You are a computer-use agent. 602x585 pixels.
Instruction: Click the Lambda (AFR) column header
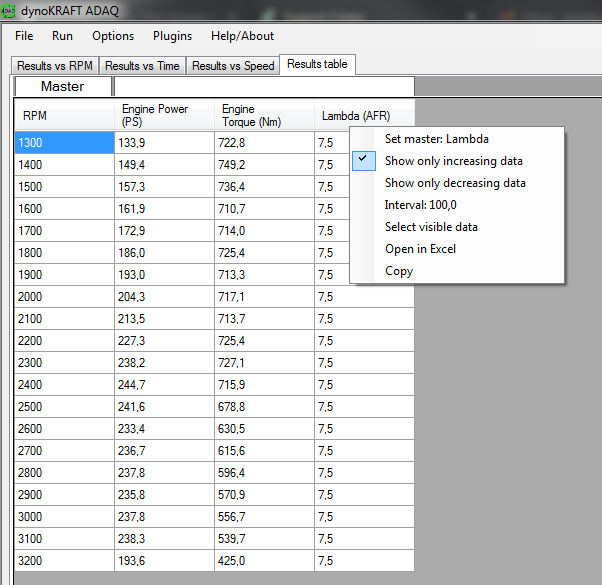click(x=364, y=115)
